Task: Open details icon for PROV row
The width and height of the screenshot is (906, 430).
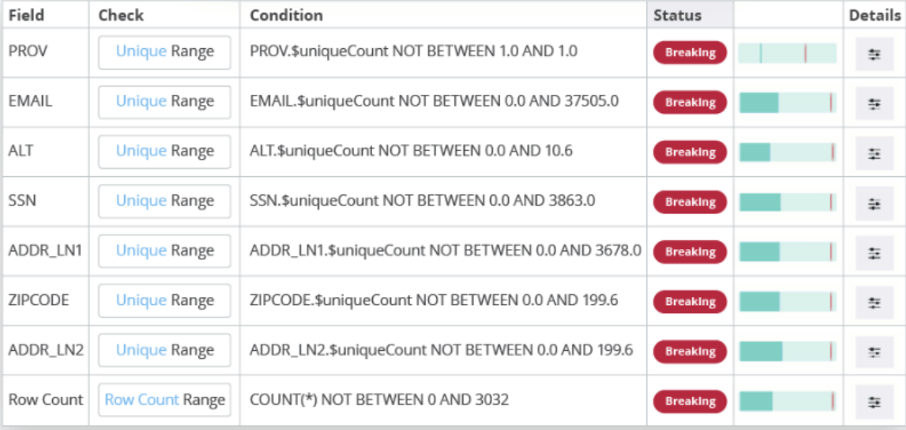Action: click(x=874, y=53)
